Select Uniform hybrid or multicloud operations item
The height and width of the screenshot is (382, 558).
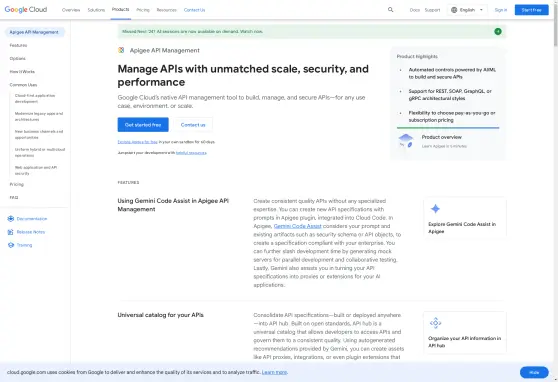(x=40, y=152)
